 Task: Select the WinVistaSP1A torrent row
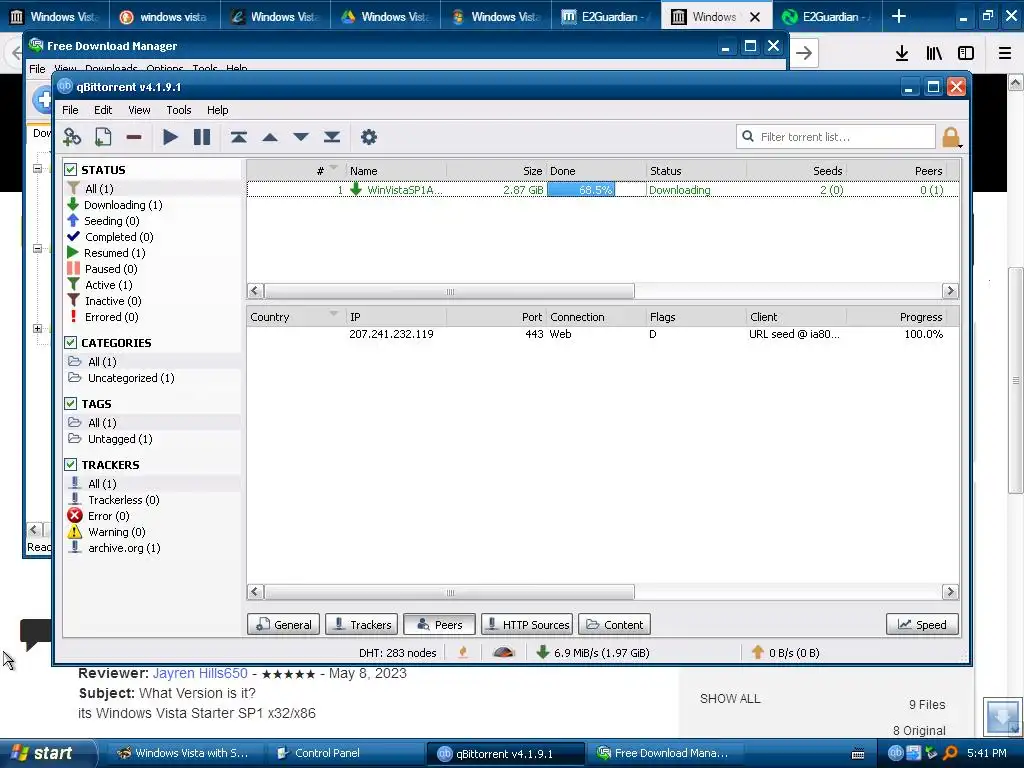603,190
